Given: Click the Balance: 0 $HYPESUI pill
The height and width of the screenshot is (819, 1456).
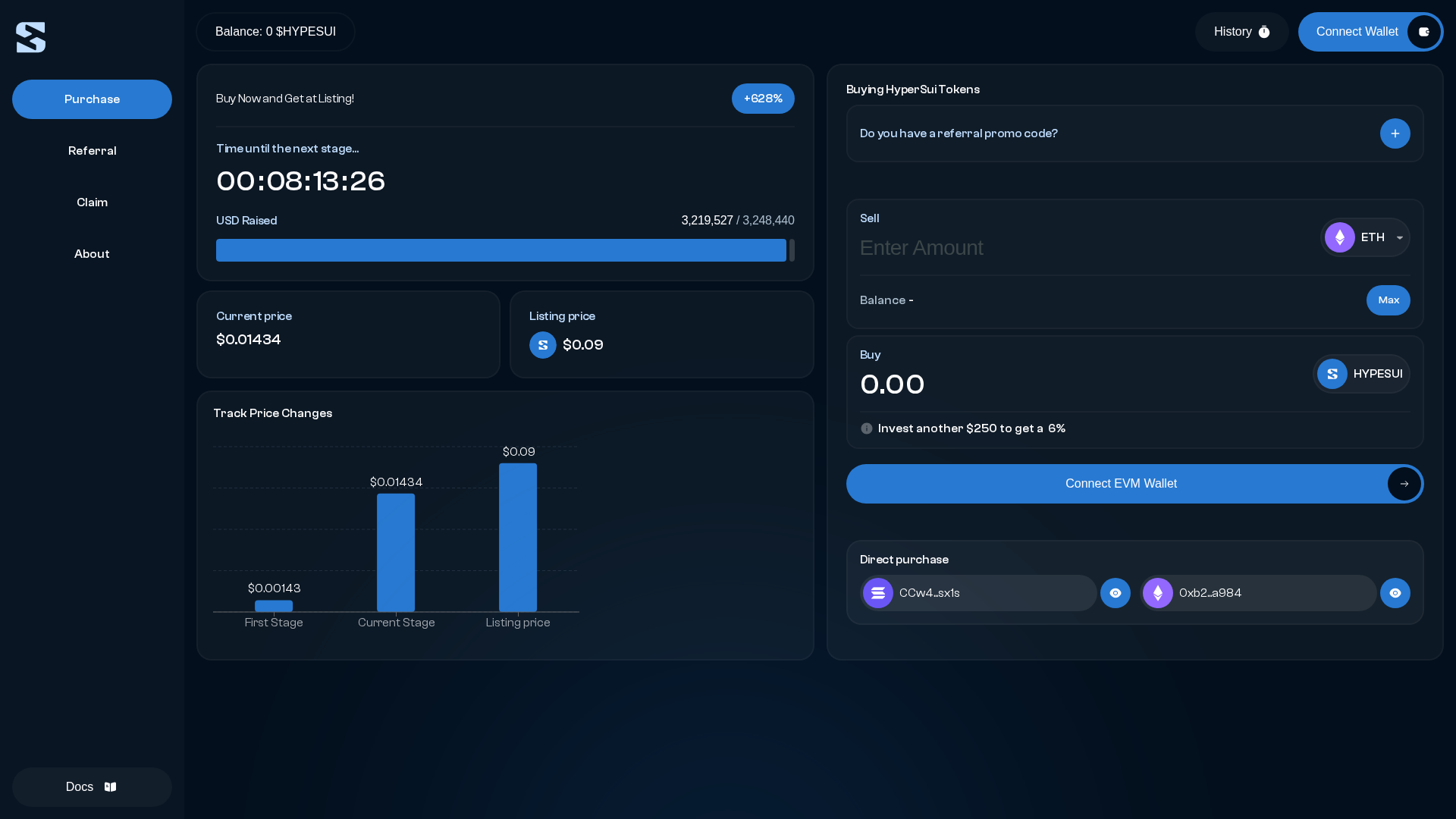Looking at the screenshot, I should [275, 32].
